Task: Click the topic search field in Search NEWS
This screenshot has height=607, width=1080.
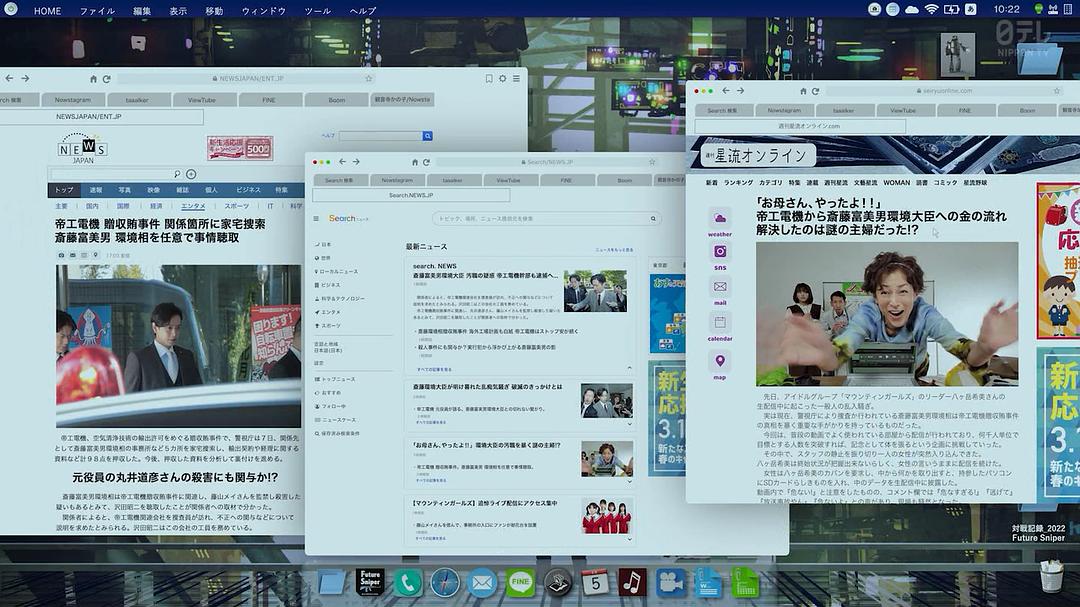Action: 546,218
